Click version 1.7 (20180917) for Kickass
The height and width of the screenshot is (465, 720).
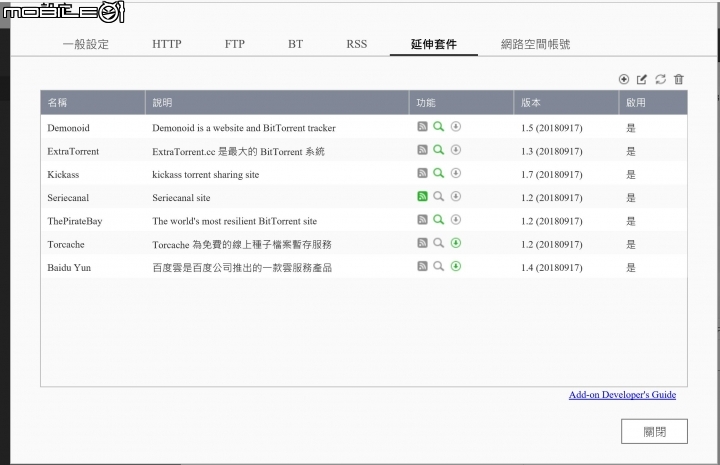coord(551,175)
